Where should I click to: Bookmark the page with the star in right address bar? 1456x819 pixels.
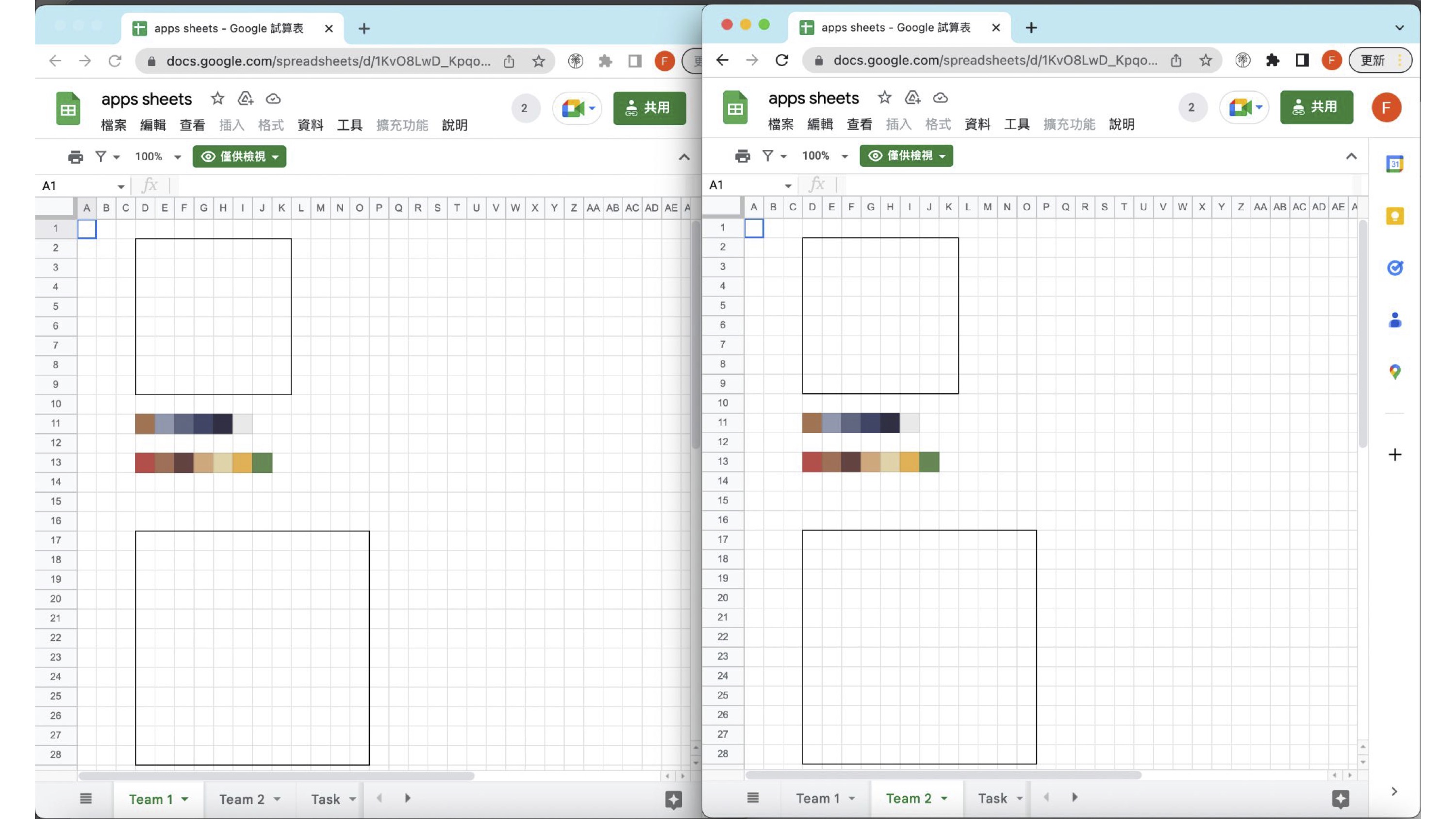(x=1206, y=60)
